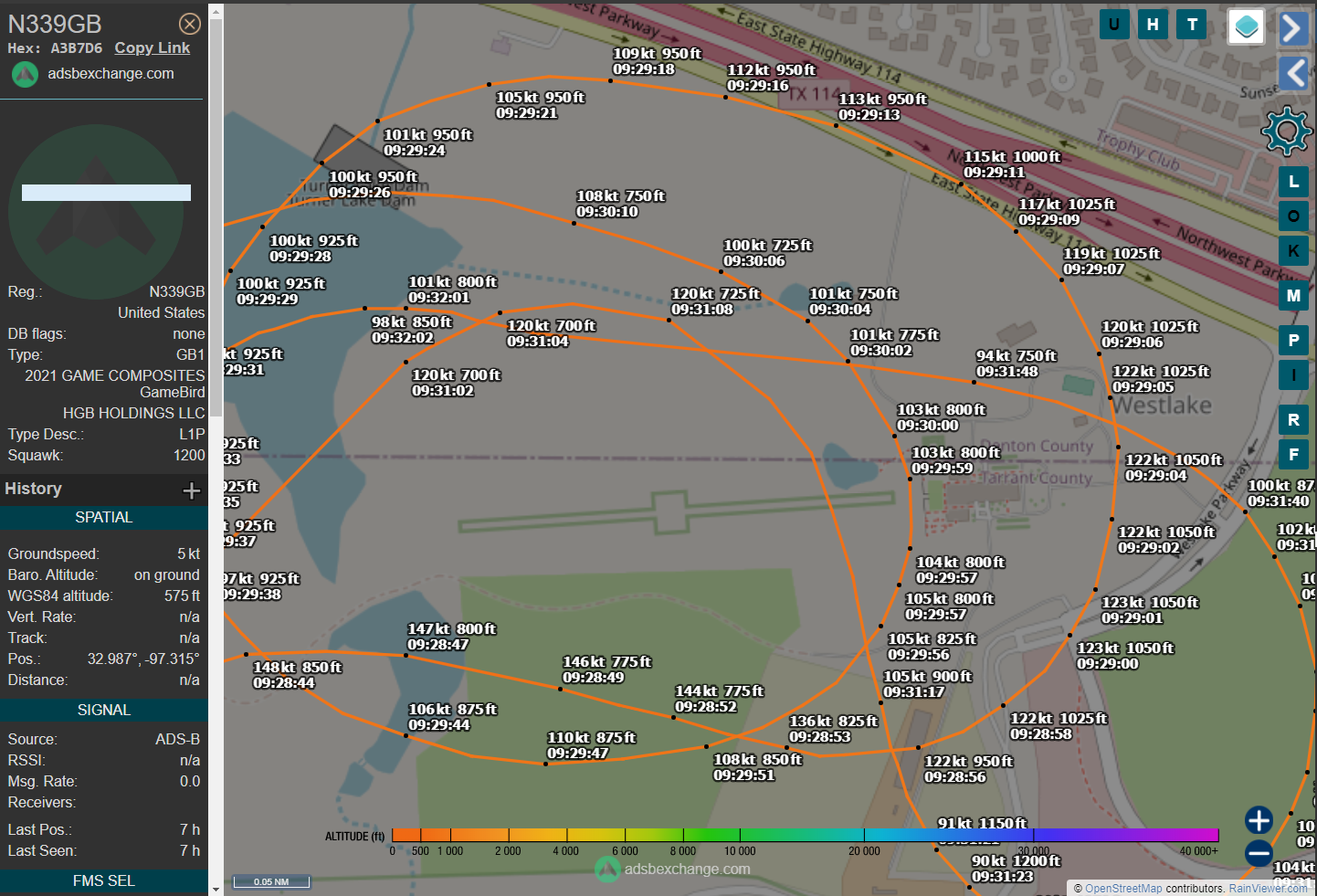Click the track label 109kt 950ft 09:29:18
Image resolution: width=1317 pixels, height=896 pixels.
click(x=657, y=61)
